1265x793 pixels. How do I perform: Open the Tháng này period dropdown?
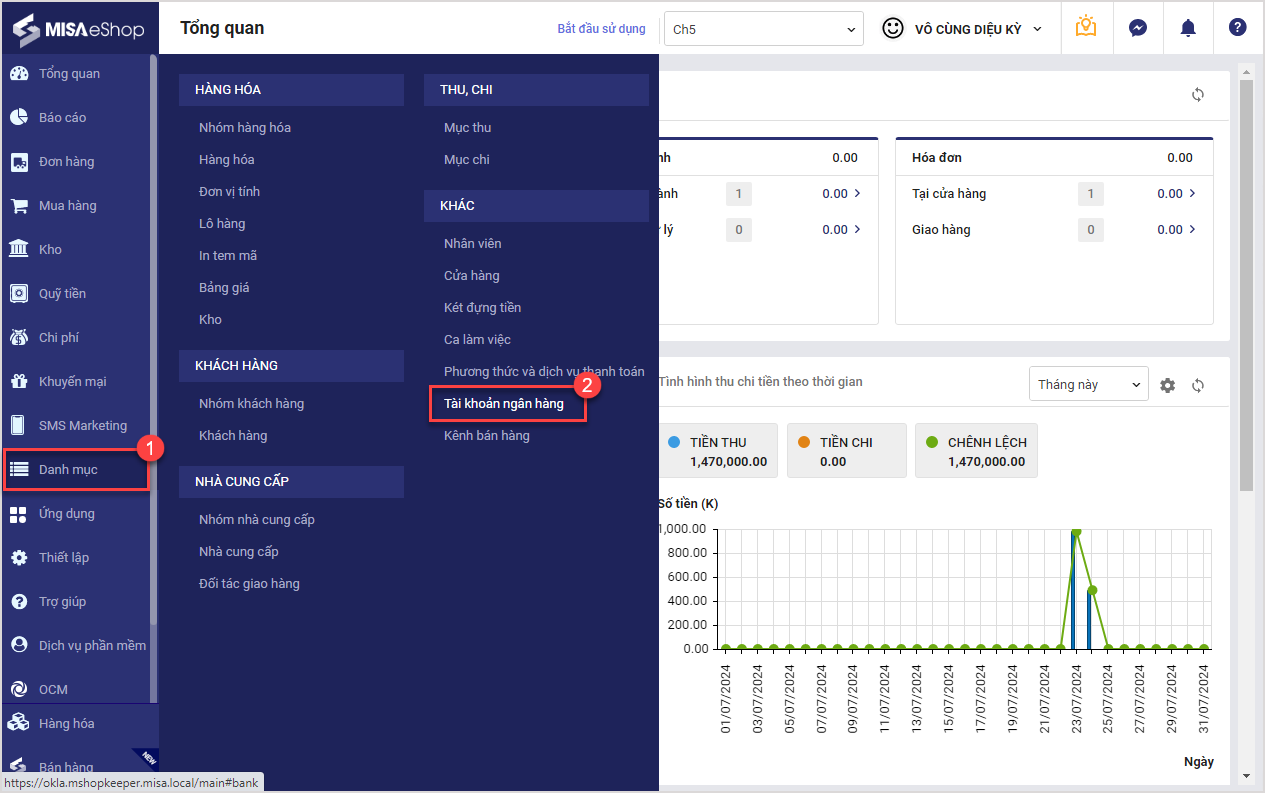tap(1088, 385)
